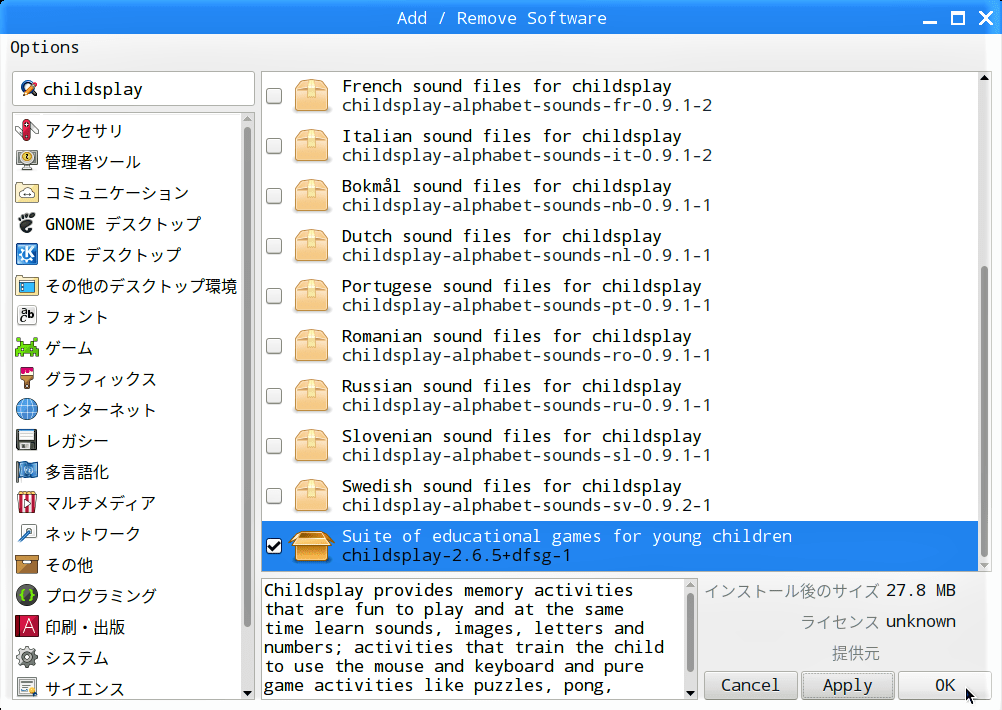Click the マルチメディア film icon
The height and width of the screenshot is (710, 1002).
[x=27, y=502]
